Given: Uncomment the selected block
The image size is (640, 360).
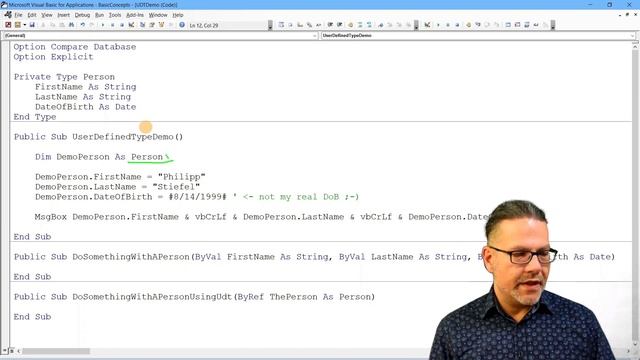Looking at the screenshot, I should (x=369, y=25).
